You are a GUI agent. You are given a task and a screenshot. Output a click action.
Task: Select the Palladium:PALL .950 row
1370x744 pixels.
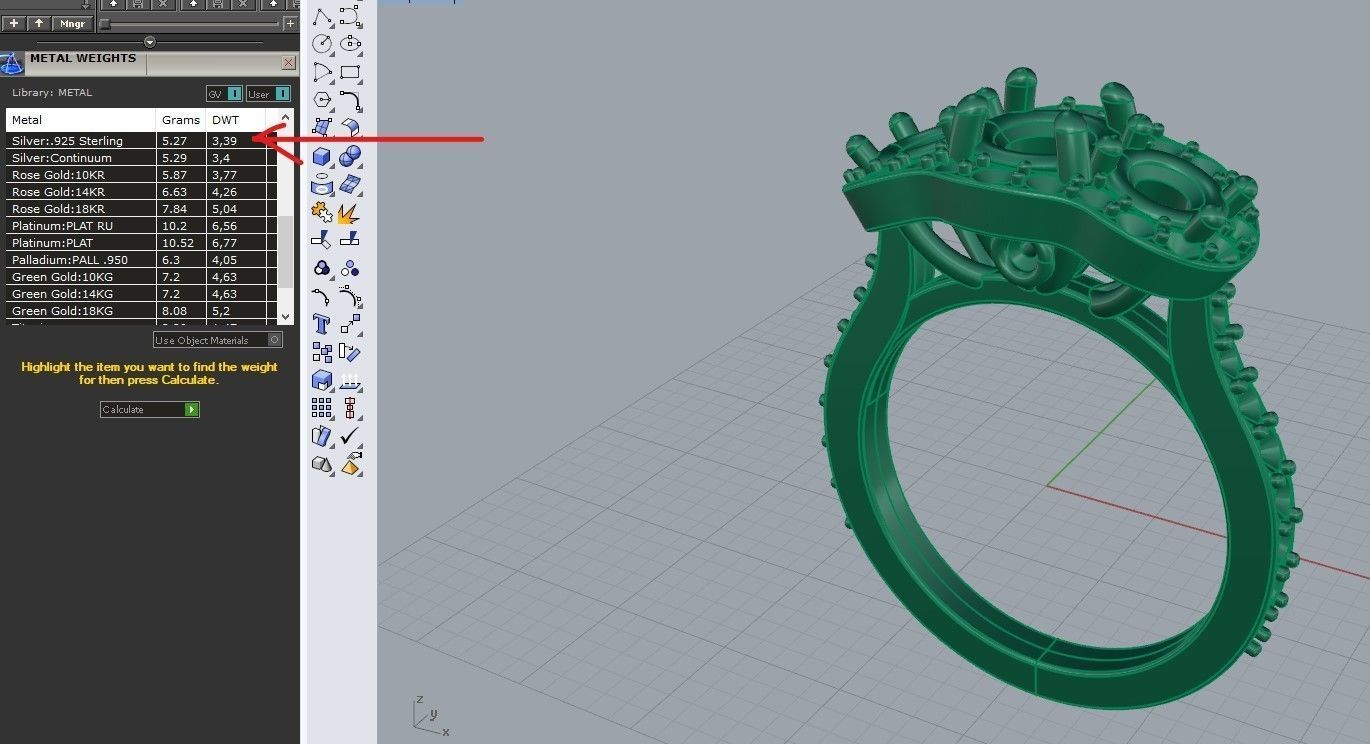coord(141,260)
